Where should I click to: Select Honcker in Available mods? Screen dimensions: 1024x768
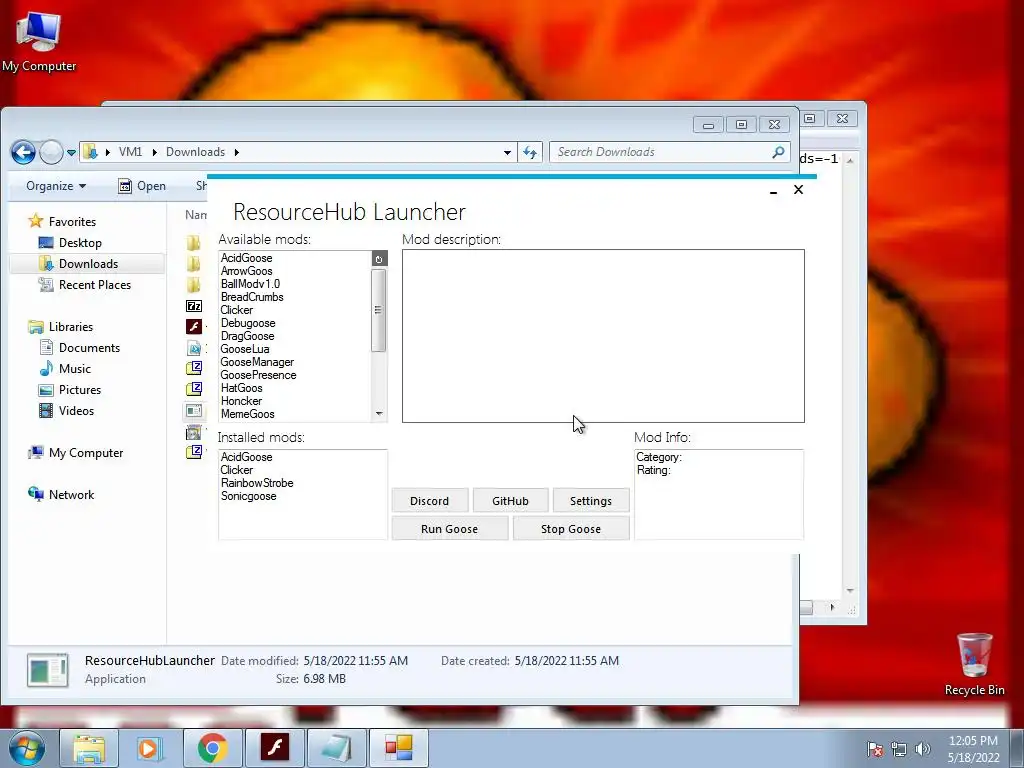[241, 401]
